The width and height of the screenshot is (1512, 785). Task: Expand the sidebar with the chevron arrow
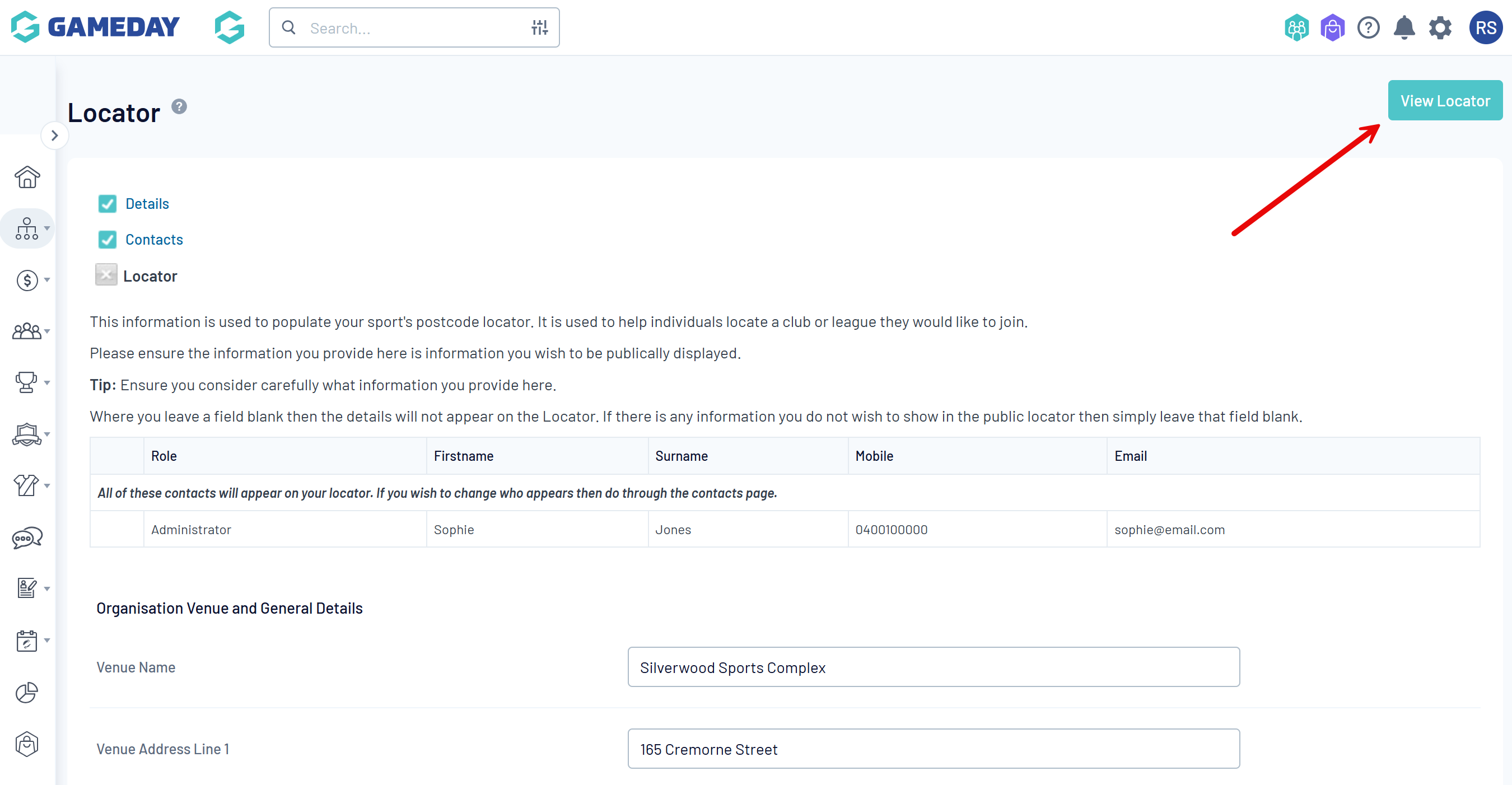(x=54, y=135)
